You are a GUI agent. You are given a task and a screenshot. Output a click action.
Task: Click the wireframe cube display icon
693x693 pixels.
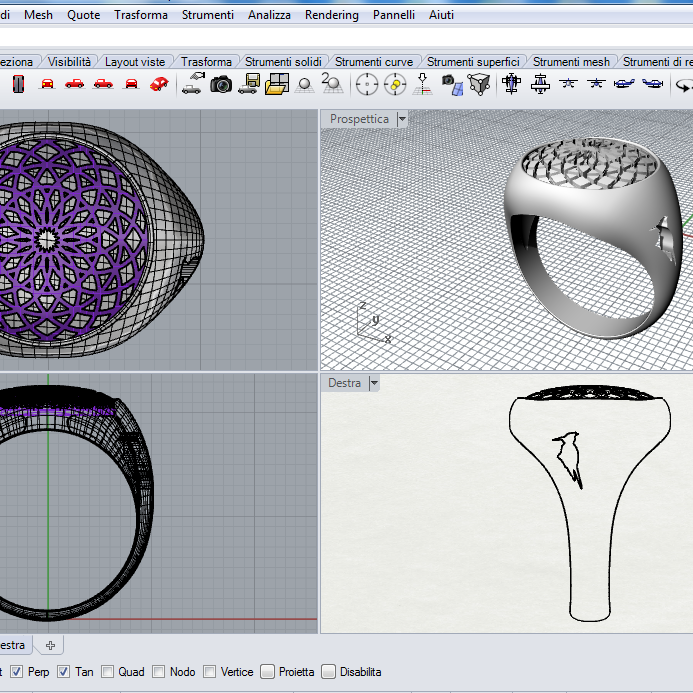click(480, 84)
